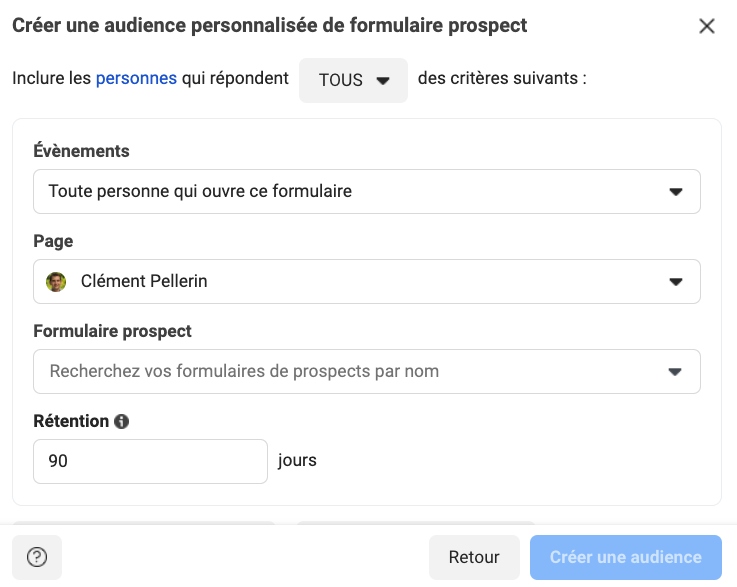This screenshot has height=587, width=737.
Task: Click the caret arrow beside TOUS
Action: coord(383,81)
